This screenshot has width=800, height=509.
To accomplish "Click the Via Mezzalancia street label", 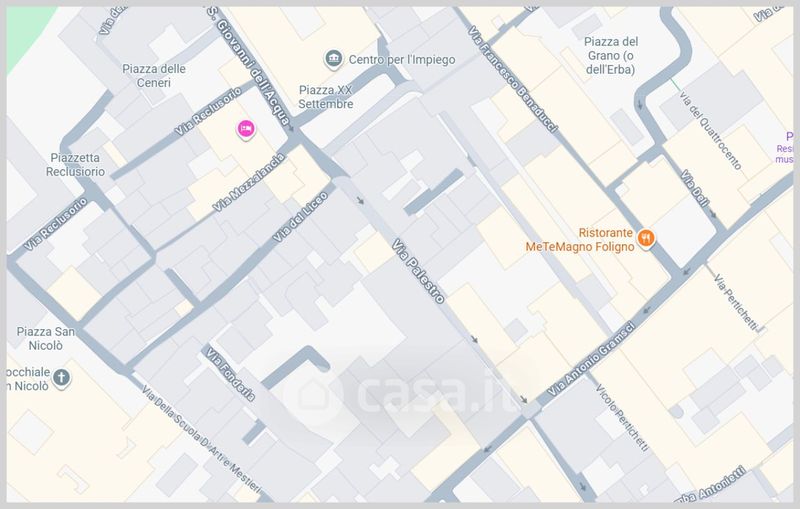I will (x=248, y=183).
